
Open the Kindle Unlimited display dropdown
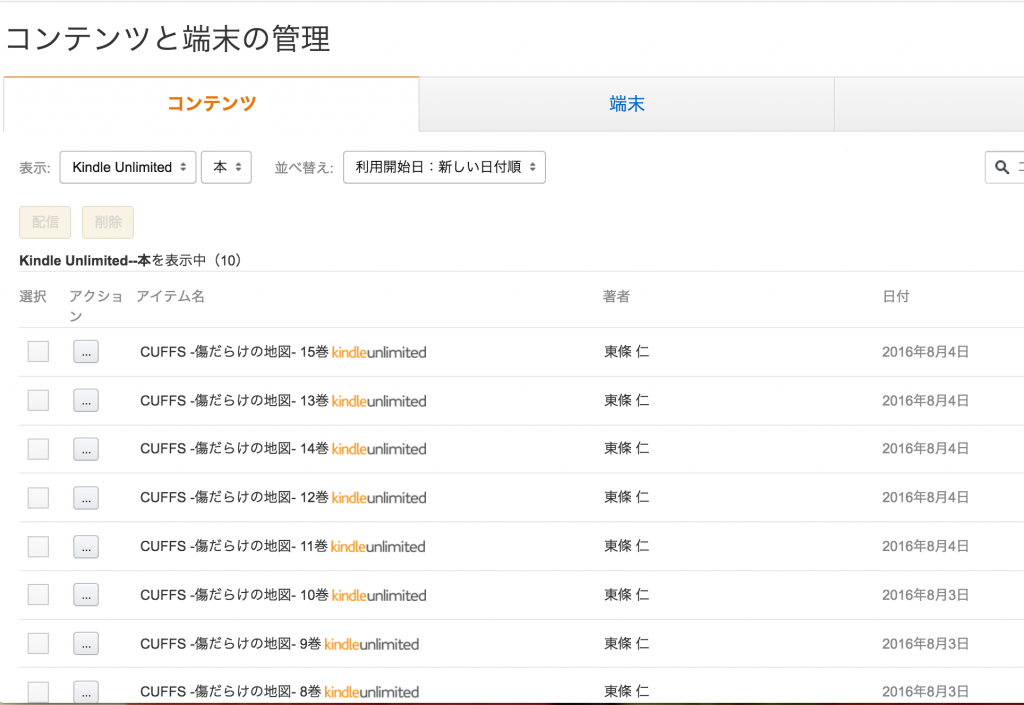coord(128,167)
